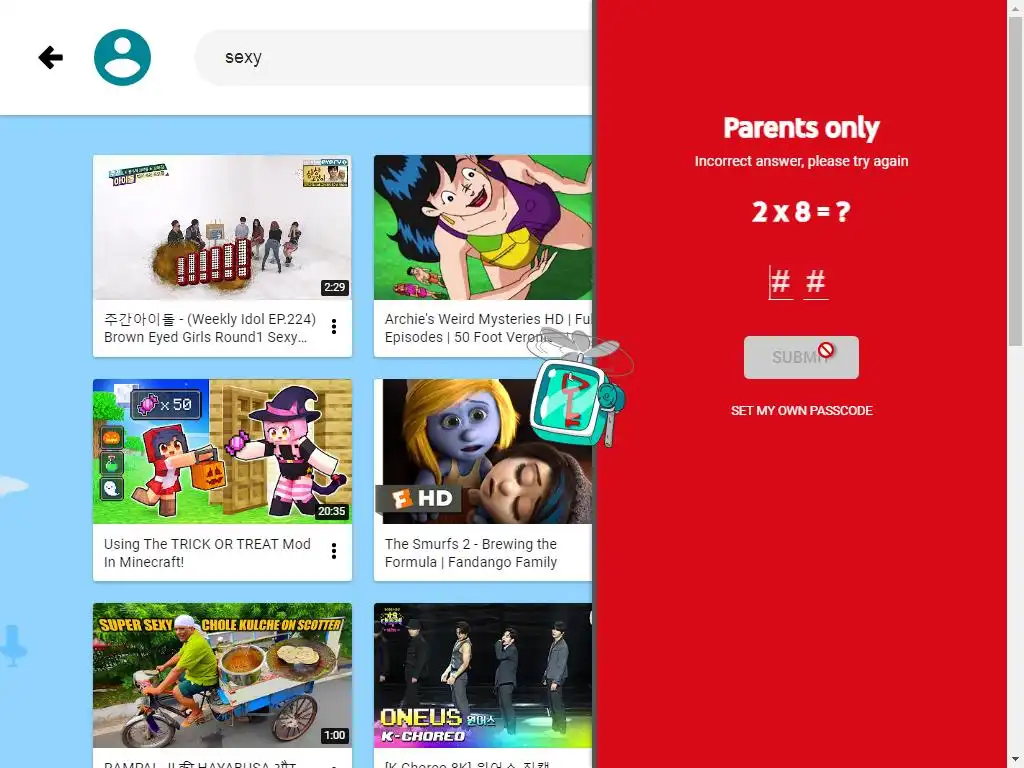The image size is (1024, 768).
Task: Open The Smurfs 2 video thumbnail
Action: click(483, 451)
